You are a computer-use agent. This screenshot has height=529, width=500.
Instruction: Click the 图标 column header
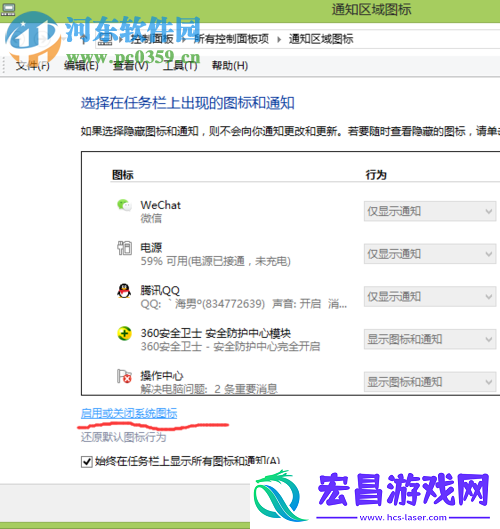[123, 175]
